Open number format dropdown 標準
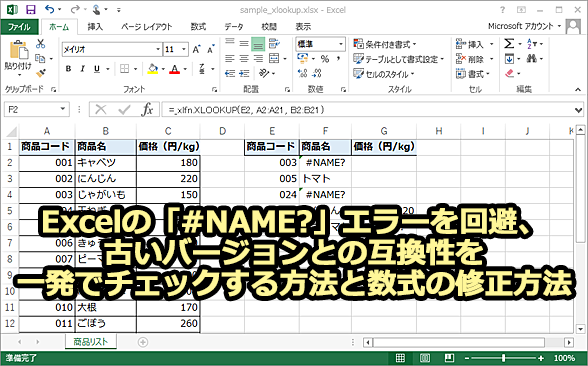Screen dimensions: 588x366 tap(340, 44)
